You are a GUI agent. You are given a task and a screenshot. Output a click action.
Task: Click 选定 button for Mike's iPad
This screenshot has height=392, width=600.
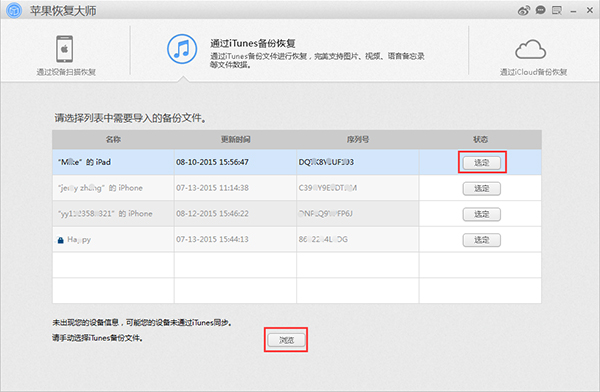pyautogui.click(x=482, y=163)
